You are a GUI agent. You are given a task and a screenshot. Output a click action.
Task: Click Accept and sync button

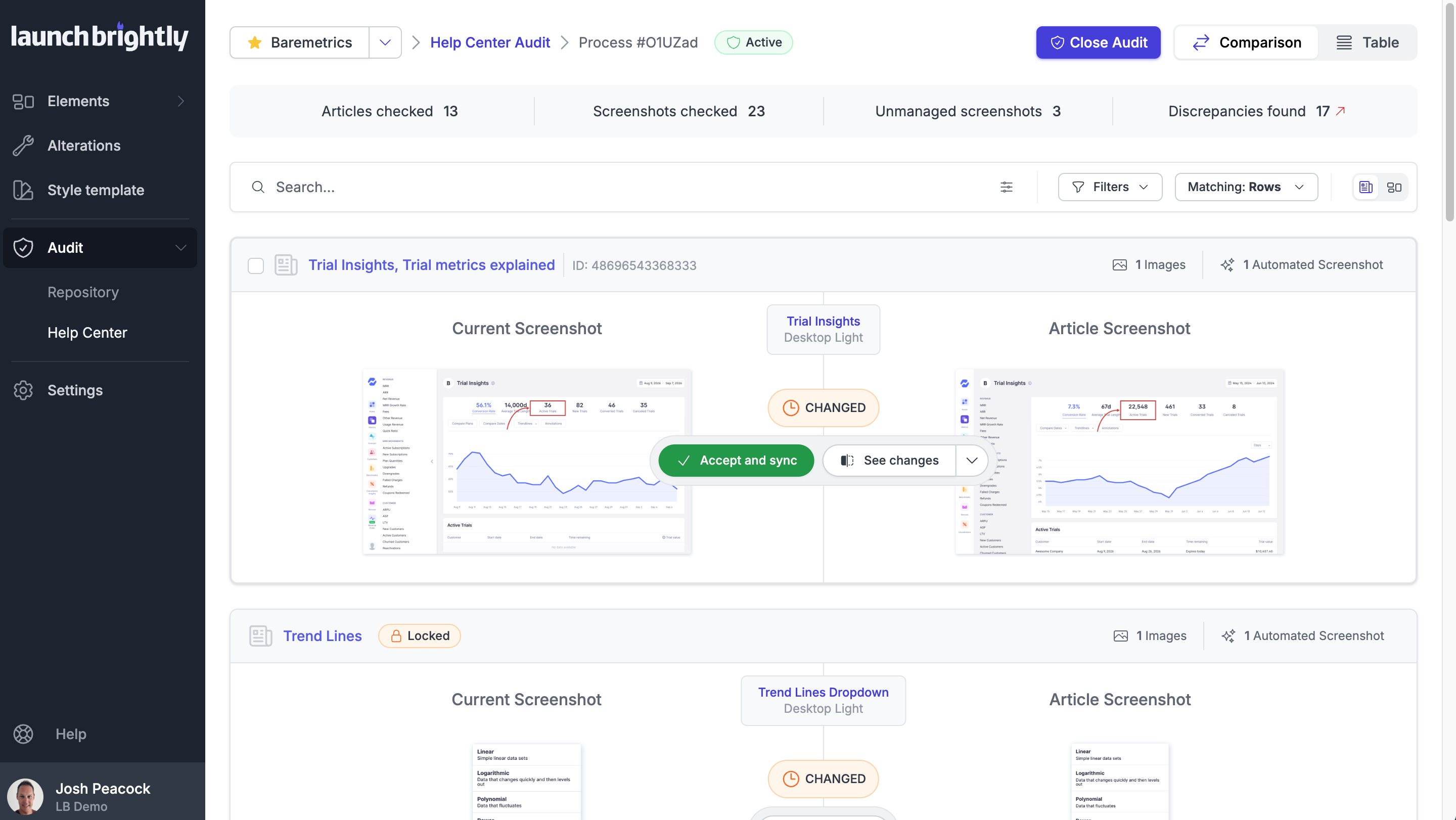(x=736, y=461)
